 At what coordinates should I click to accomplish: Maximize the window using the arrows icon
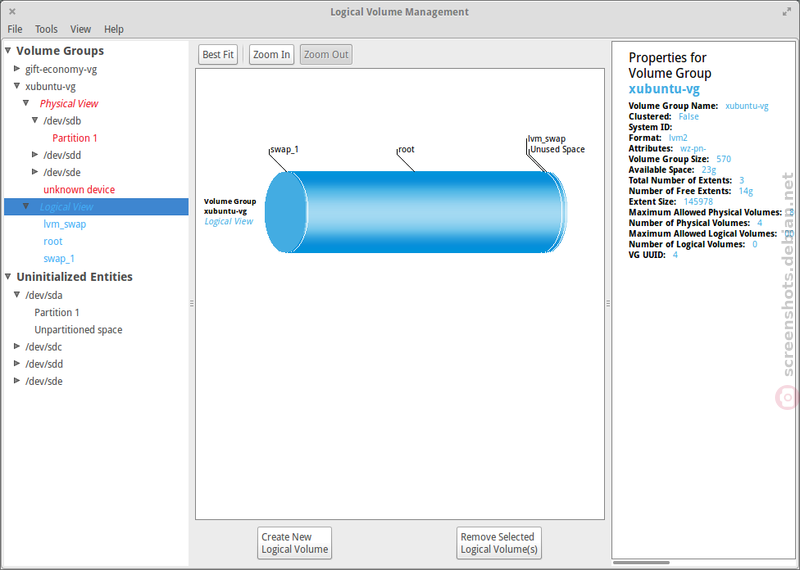tap(786, 11)
